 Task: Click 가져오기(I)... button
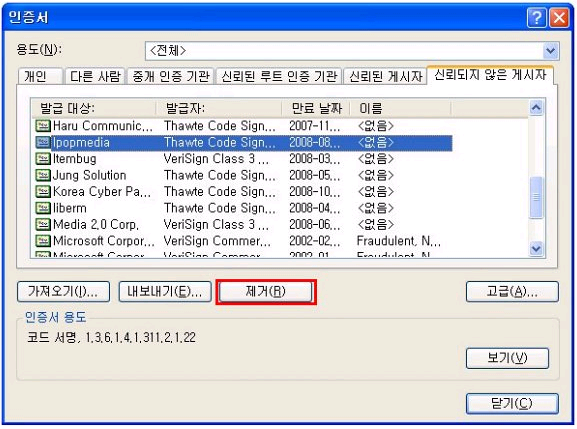pos(63,292)
